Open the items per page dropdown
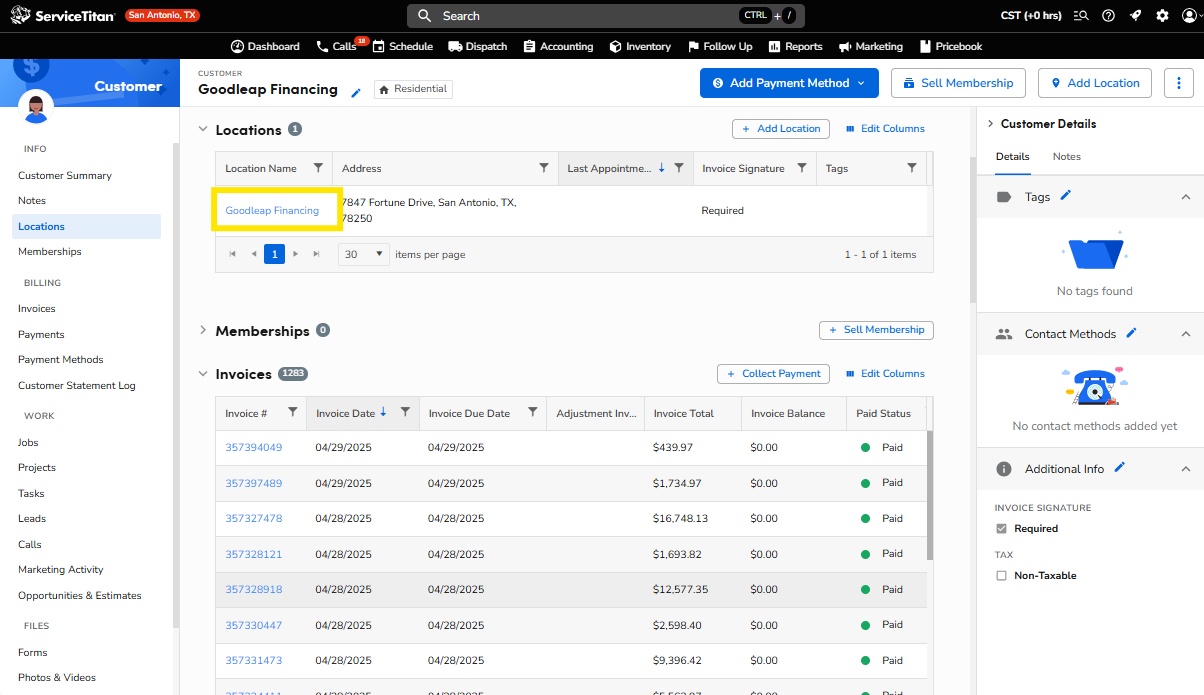The height and width of the screenshot is (695, 1204). [x=364, y=254]
